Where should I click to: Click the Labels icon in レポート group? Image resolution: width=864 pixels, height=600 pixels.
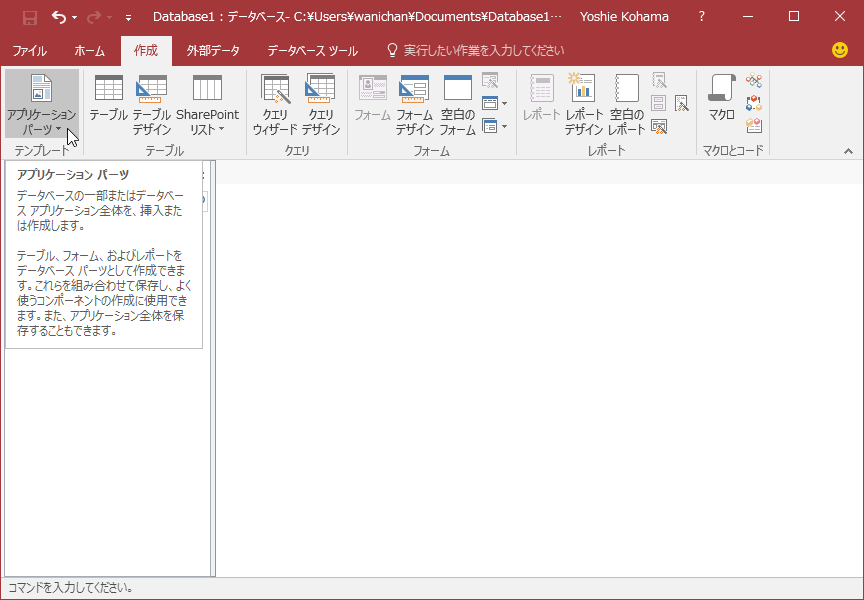659,103
